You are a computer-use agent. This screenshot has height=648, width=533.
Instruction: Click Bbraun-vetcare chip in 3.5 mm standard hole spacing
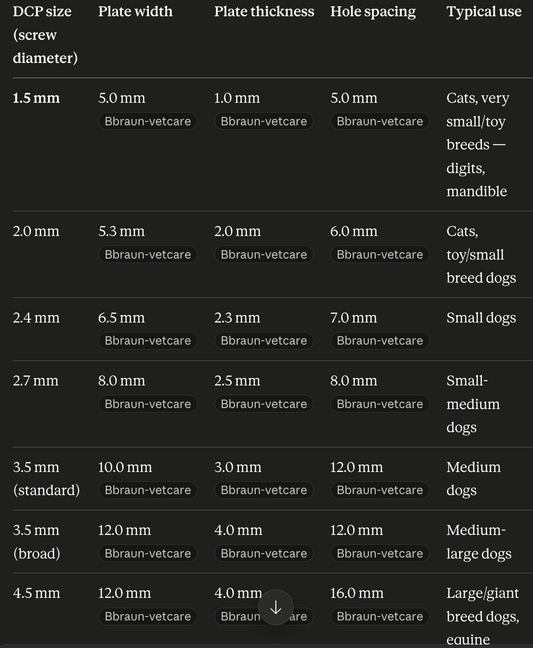click(380, 490)
